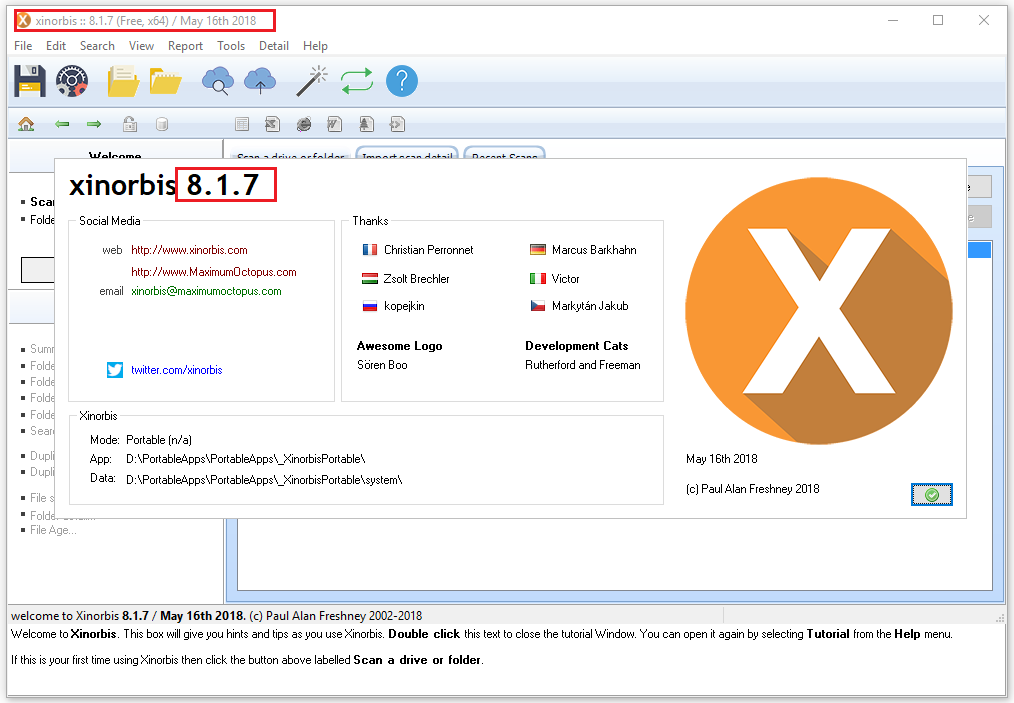Open the Report menu

(x=186, y=46)
